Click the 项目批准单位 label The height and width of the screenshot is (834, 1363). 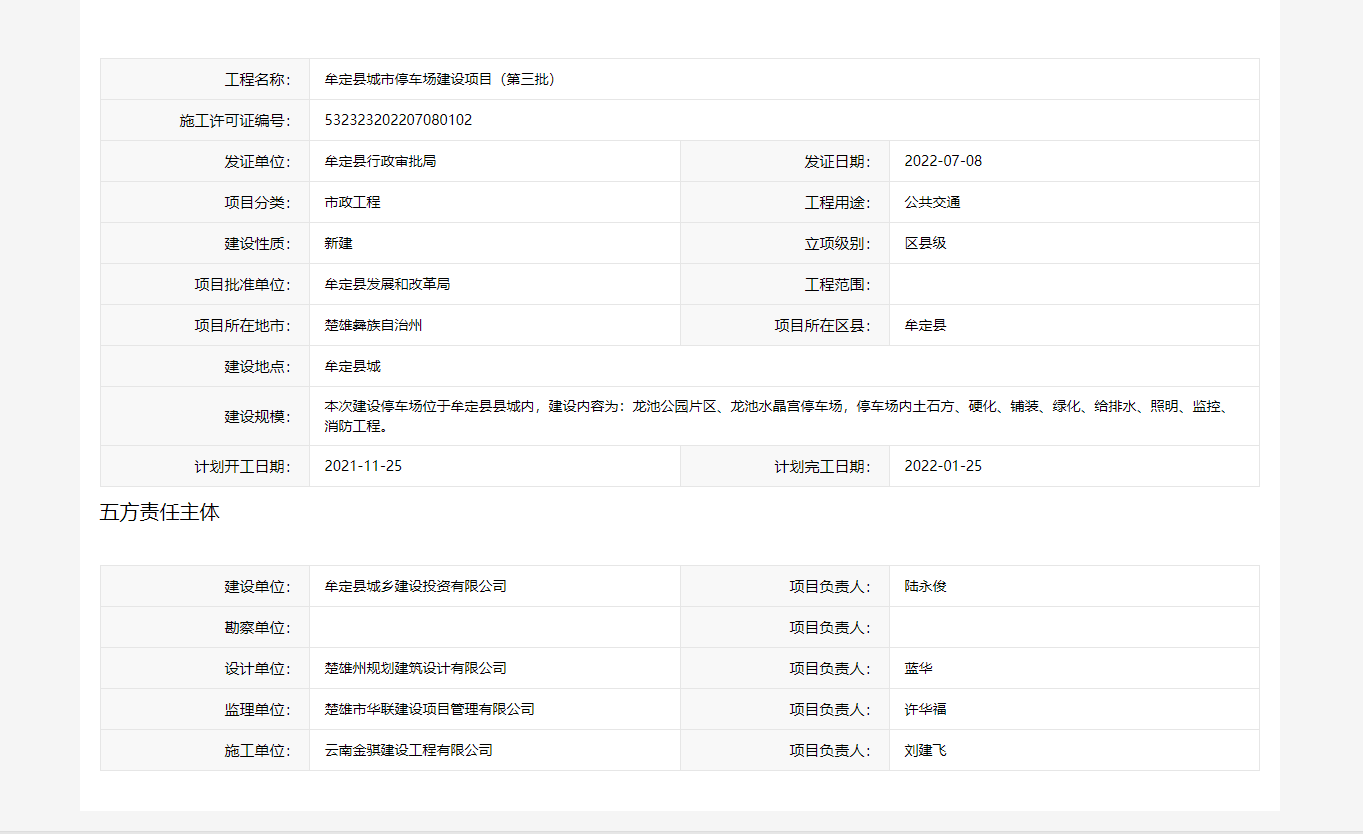242,284
